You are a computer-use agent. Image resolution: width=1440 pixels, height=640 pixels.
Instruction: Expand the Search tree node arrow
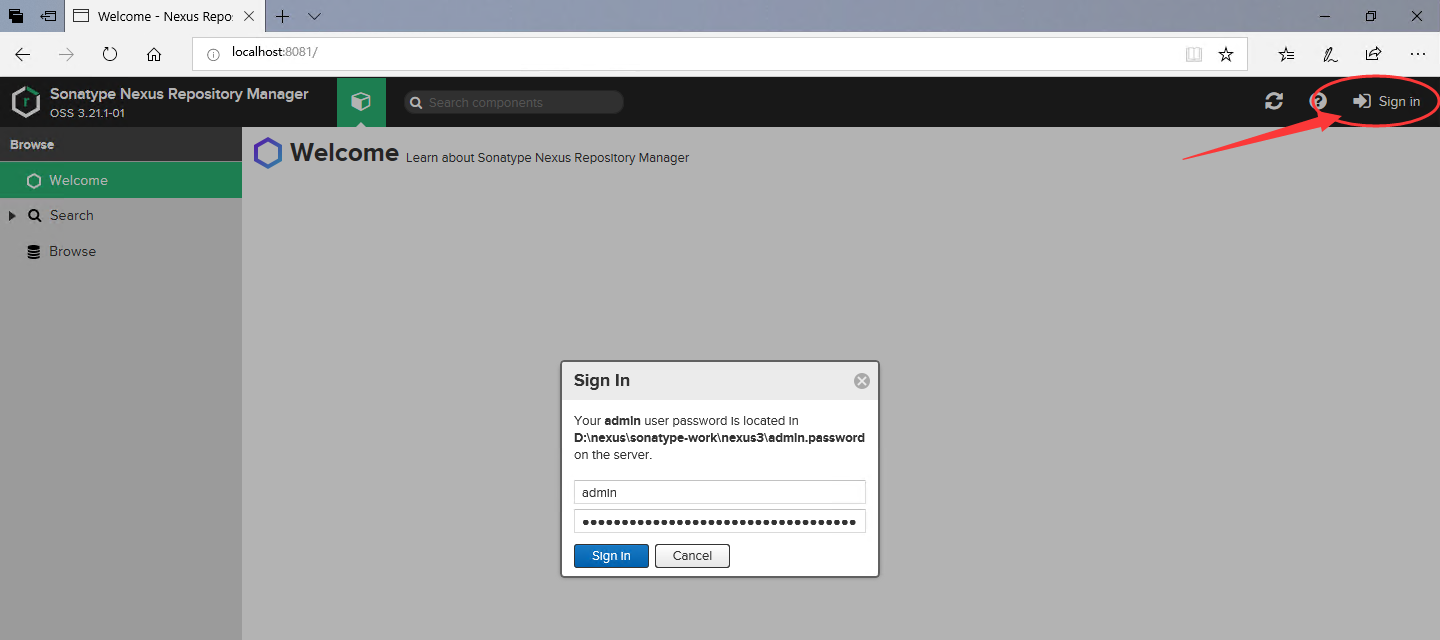pos(12,216)
